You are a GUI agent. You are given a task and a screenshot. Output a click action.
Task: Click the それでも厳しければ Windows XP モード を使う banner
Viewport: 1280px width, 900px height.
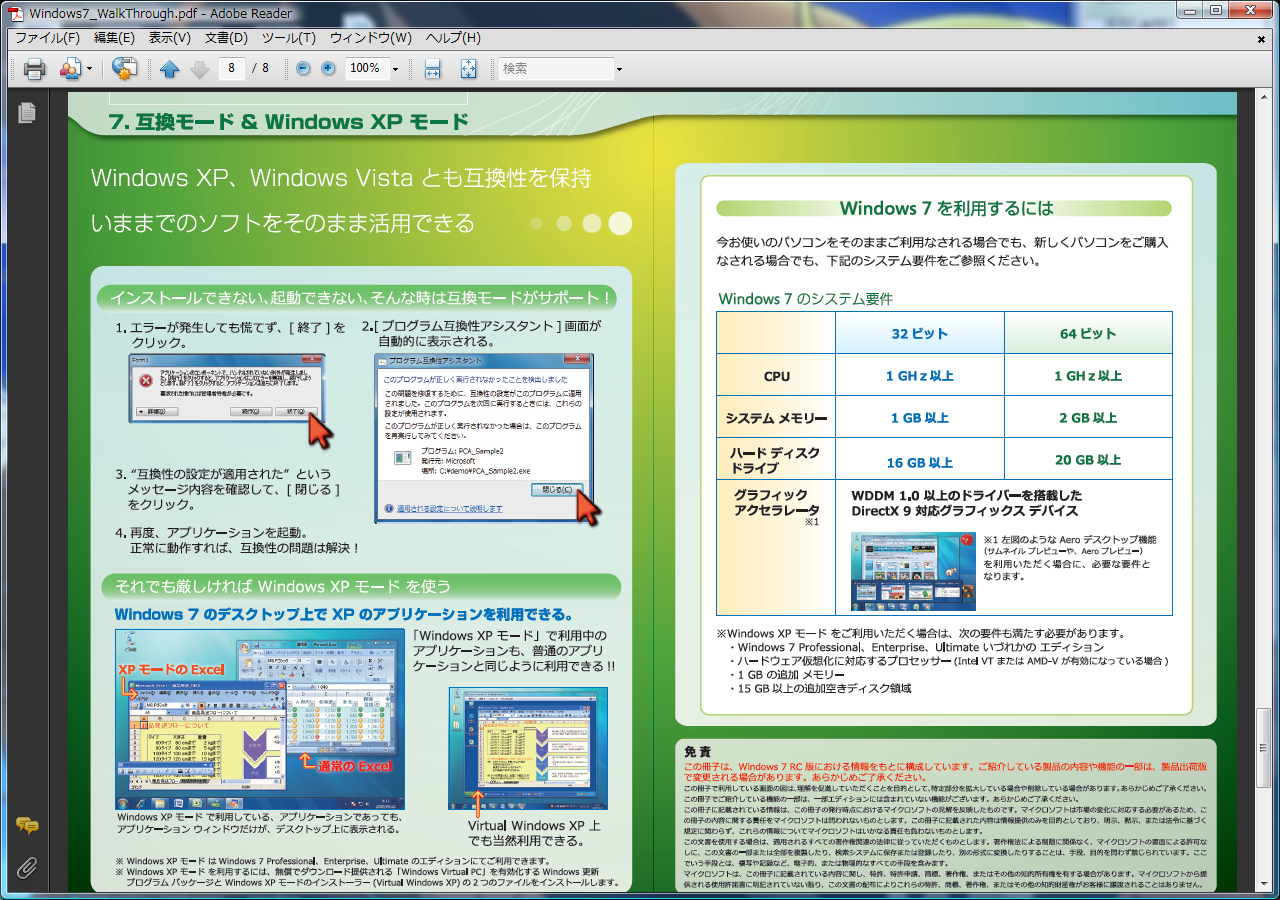(x=361, y=586)
